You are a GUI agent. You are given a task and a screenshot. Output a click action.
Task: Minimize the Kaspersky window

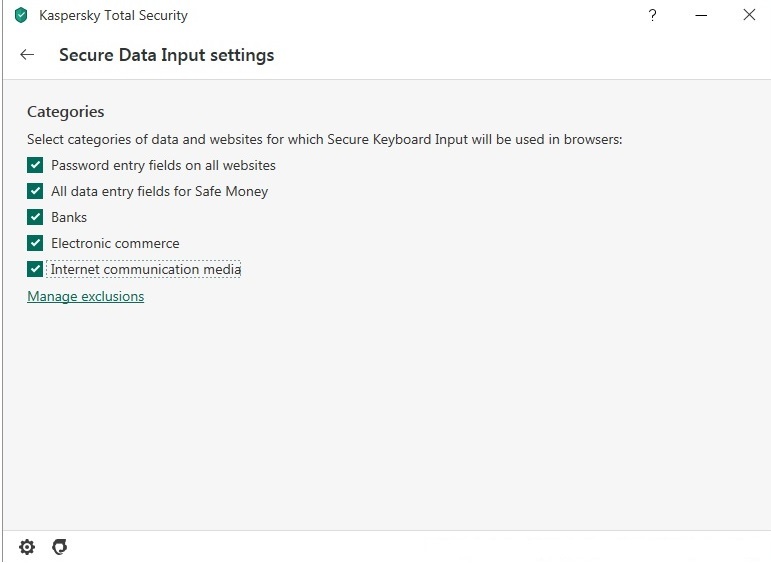click(x=701, y=16)
